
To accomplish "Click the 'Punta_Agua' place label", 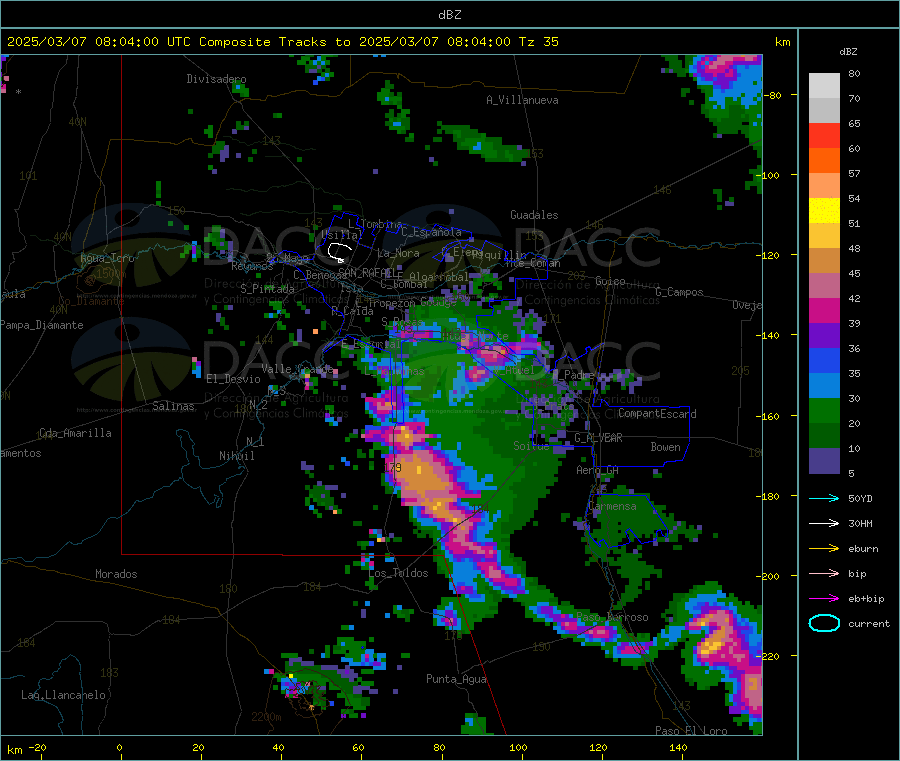I will (x=456, y=679).
